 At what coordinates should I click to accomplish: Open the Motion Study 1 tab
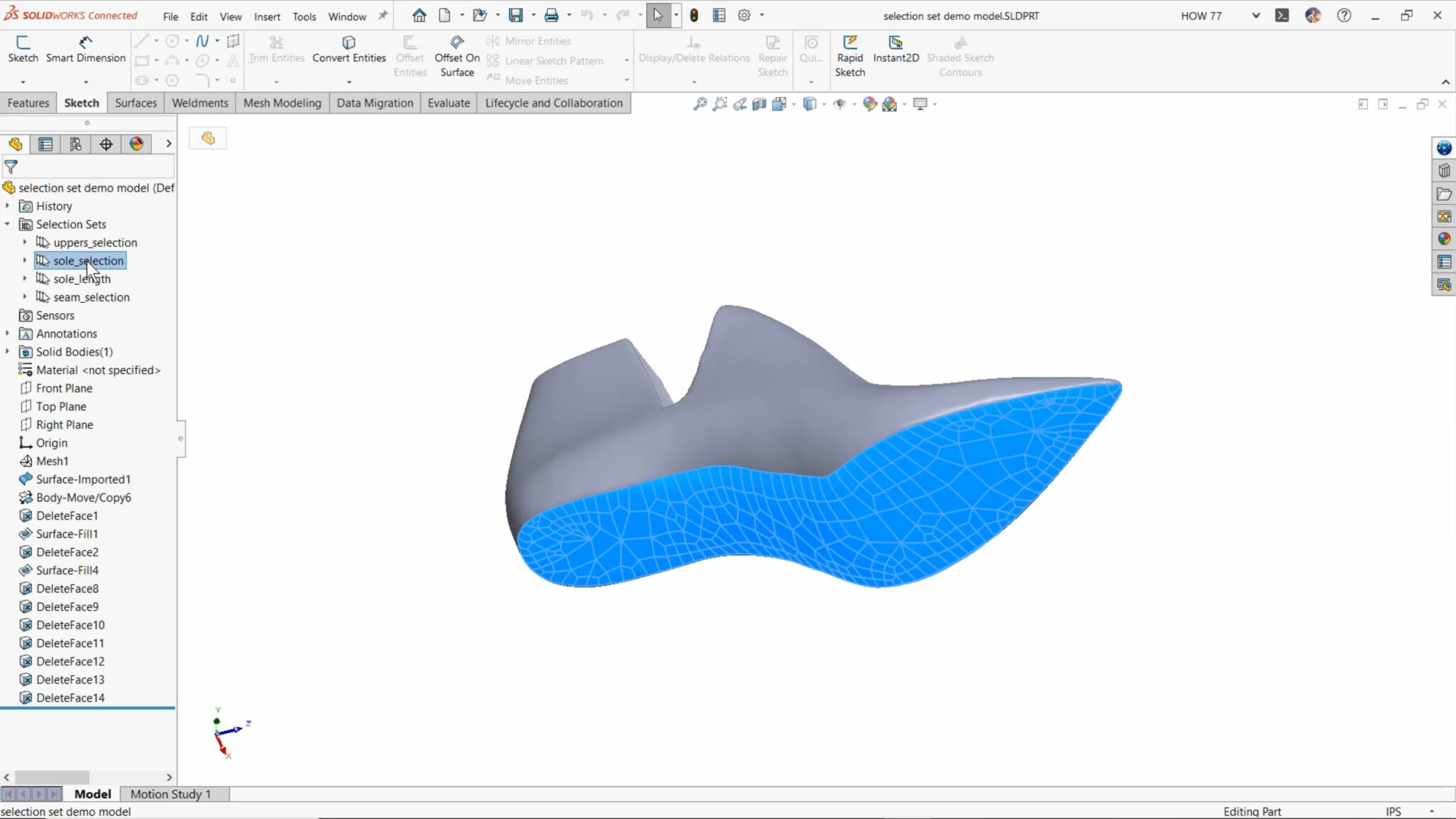pos(171,793)
